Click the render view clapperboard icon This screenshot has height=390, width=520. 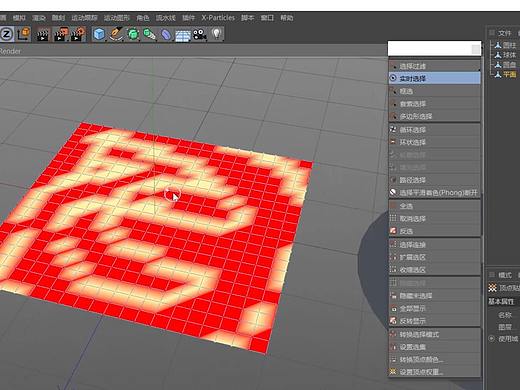pyautogui.click(x=43, y=34)
